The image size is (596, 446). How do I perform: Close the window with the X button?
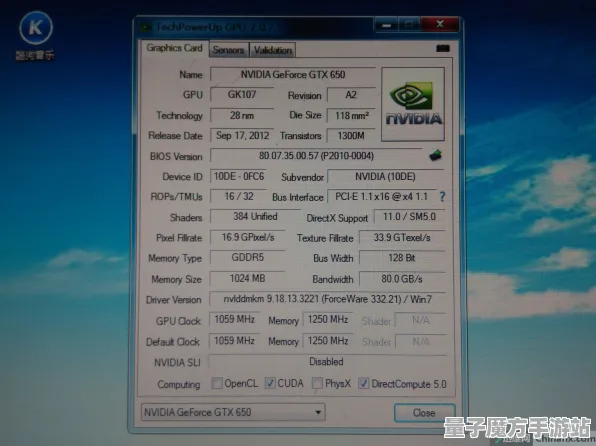click(x=440, y=24)
